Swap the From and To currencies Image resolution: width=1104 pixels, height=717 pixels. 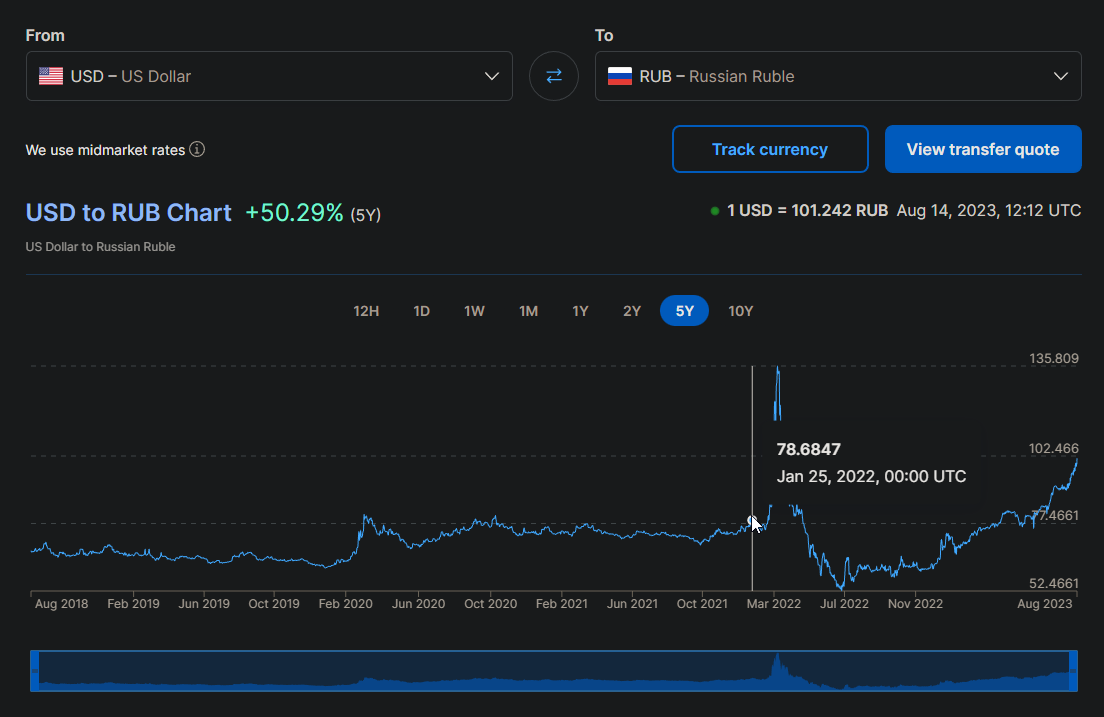click(x=553, y=76)
